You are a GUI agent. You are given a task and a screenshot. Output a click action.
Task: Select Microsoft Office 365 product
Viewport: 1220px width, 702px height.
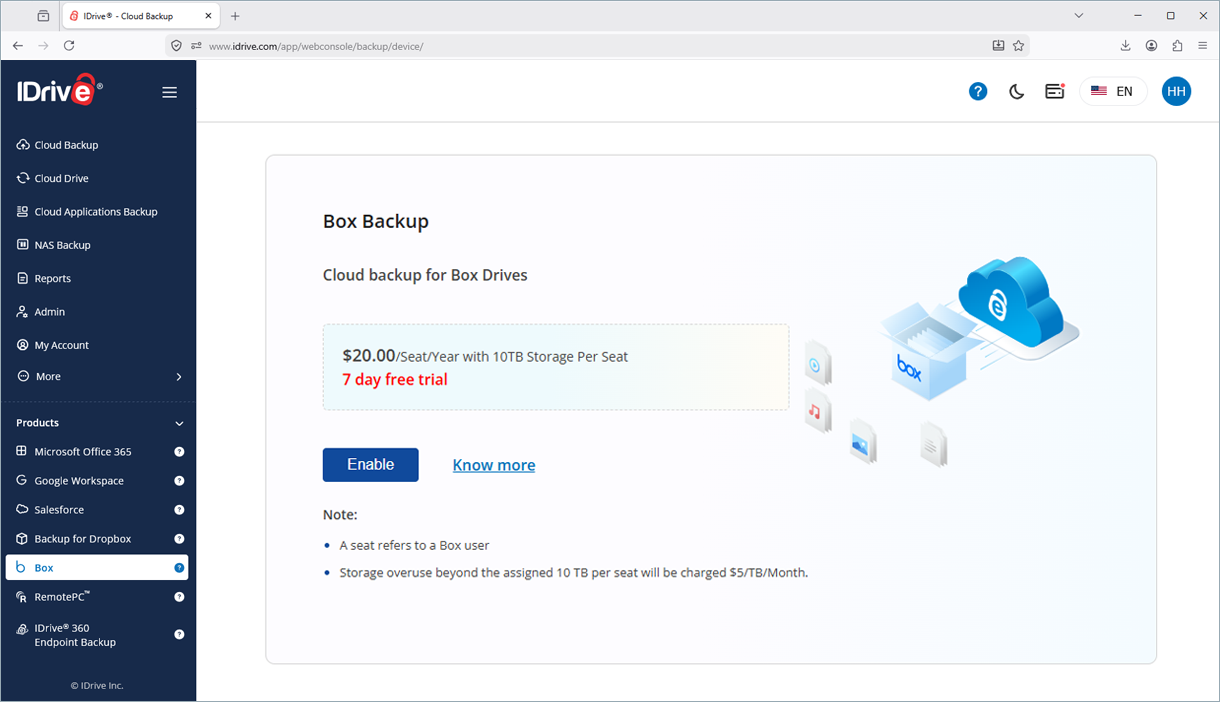coord(83,452)
